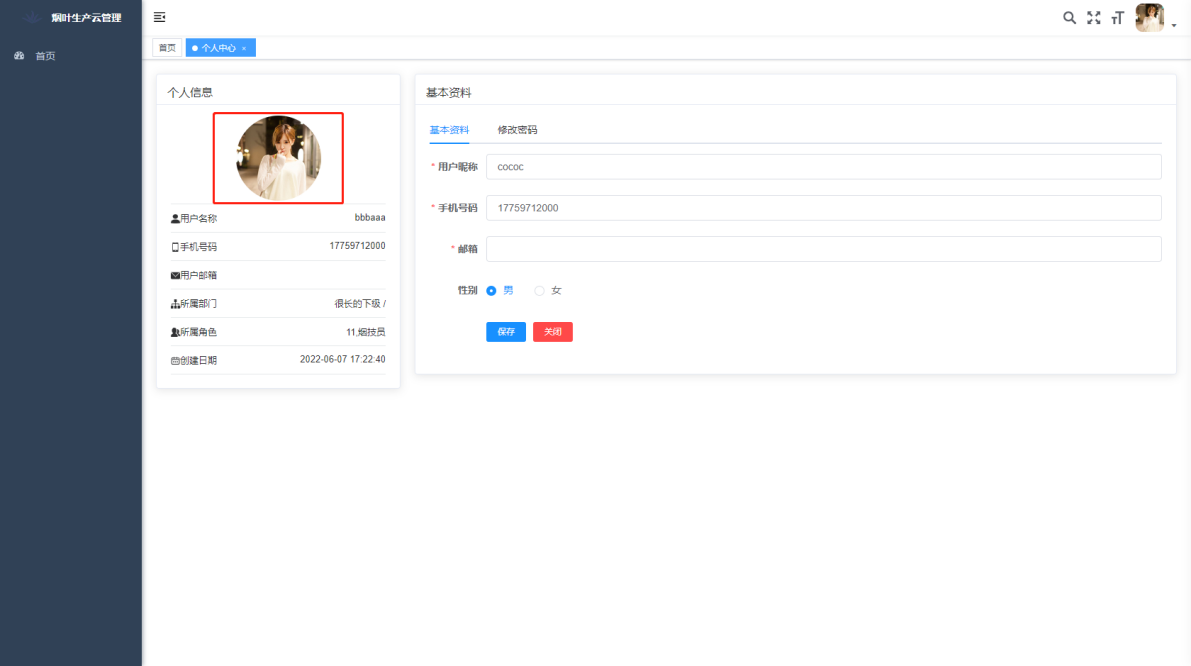
Task: Collapse the sidebar with hamburger icon
Action: tap(159, 17)
